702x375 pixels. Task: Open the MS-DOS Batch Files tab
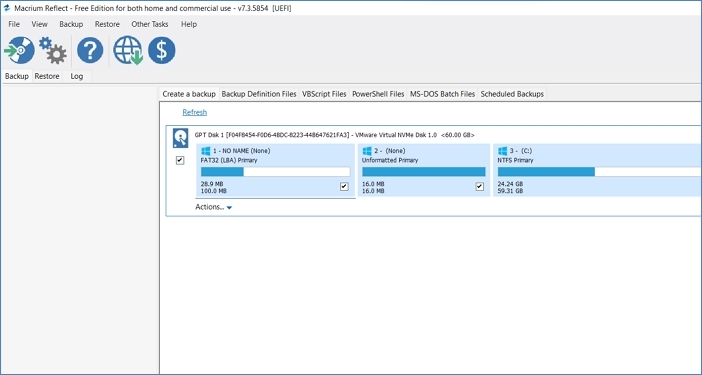click(442, 94)
